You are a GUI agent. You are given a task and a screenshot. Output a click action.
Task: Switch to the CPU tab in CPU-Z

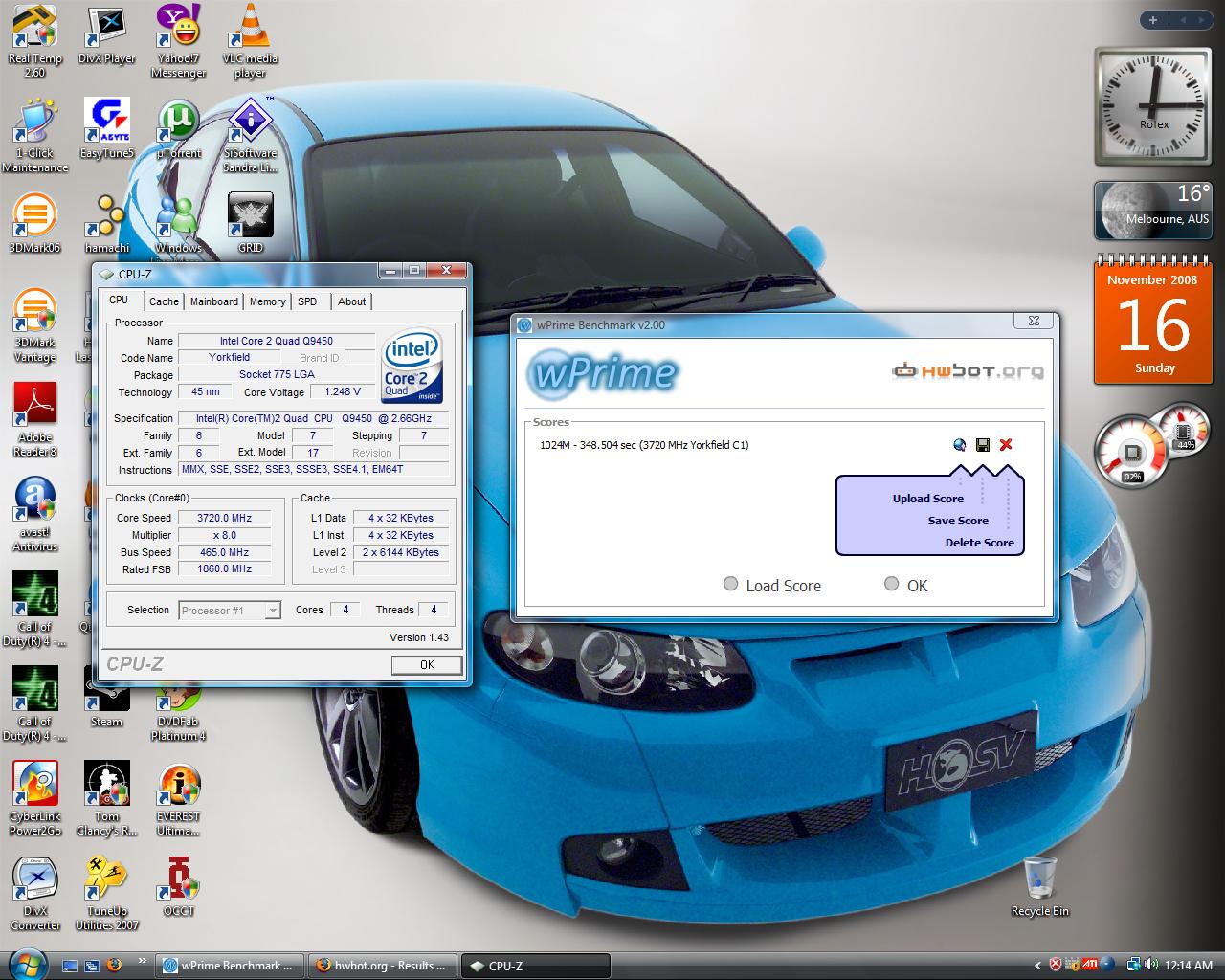click(119, 300)
